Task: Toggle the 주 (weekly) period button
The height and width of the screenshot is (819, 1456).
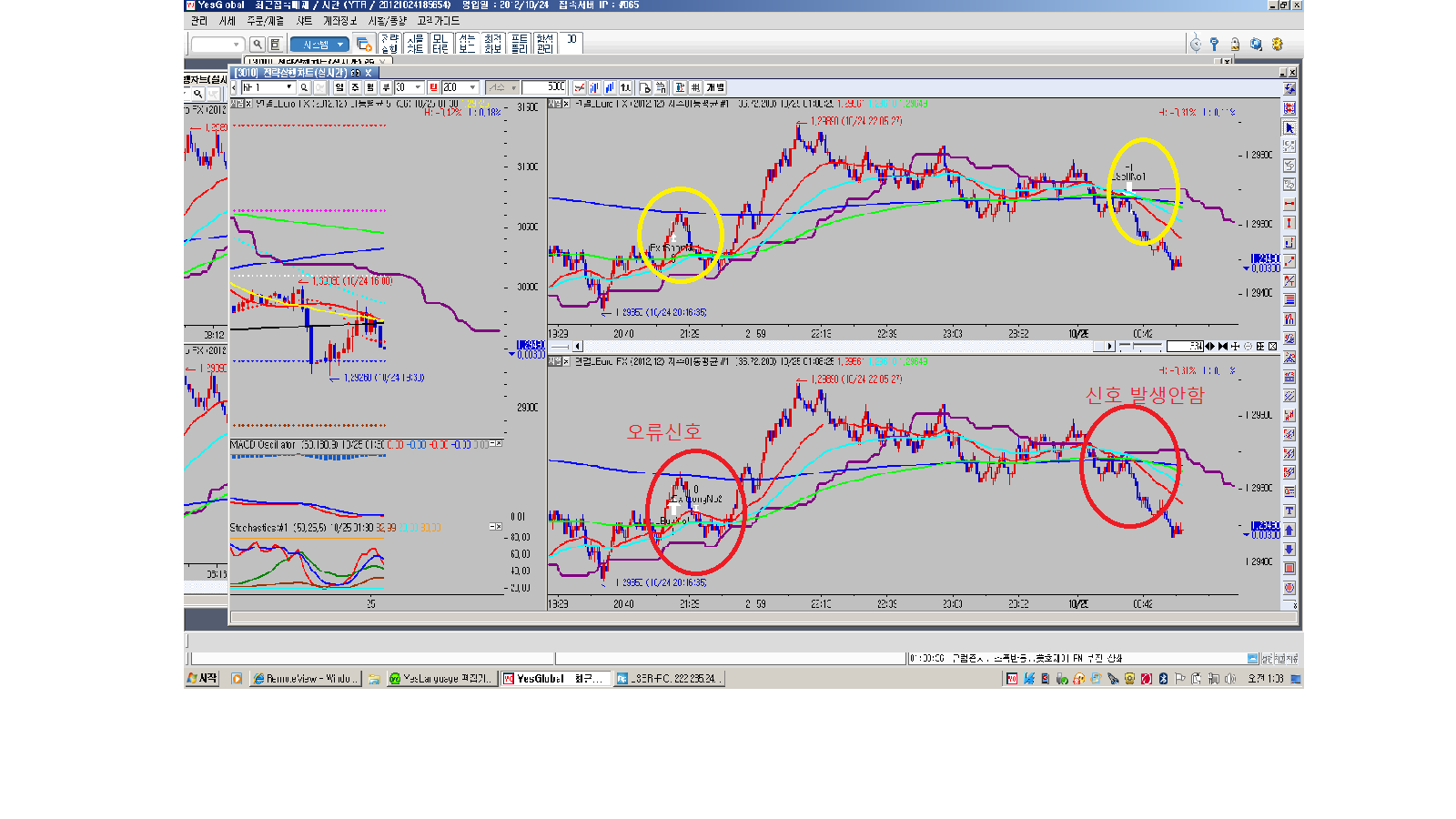Action: tap(355, 87)
